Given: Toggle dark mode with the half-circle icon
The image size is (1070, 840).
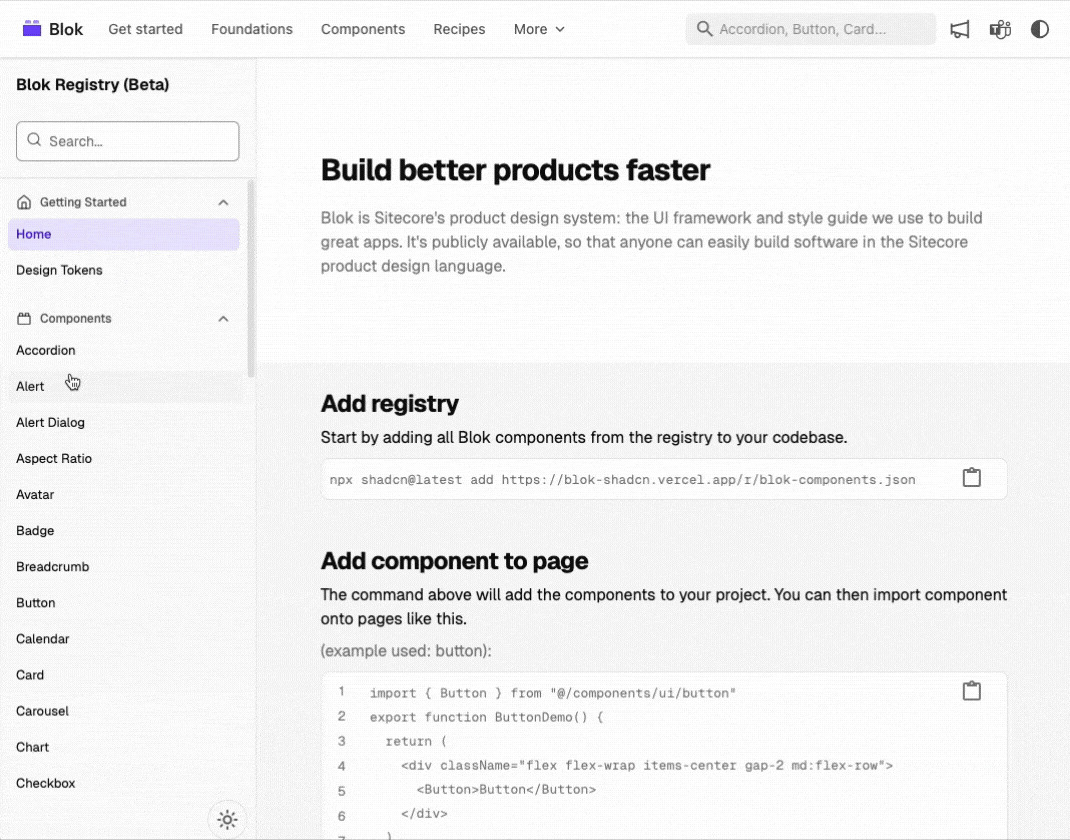Looking at the screenshot, I should (x=1040, y=29).
